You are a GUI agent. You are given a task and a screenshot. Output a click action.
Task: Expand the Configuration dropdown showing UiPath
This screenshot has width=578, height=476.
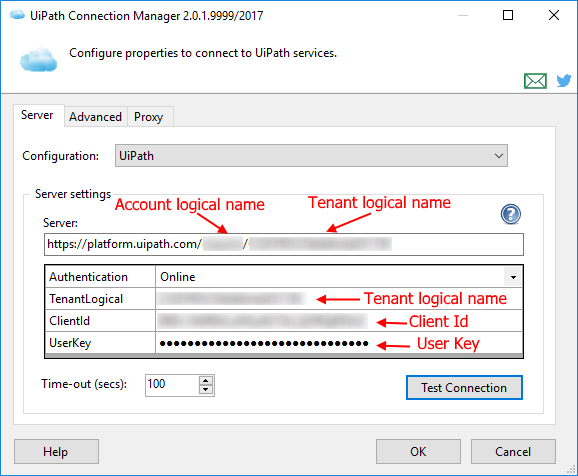point(311,156)
